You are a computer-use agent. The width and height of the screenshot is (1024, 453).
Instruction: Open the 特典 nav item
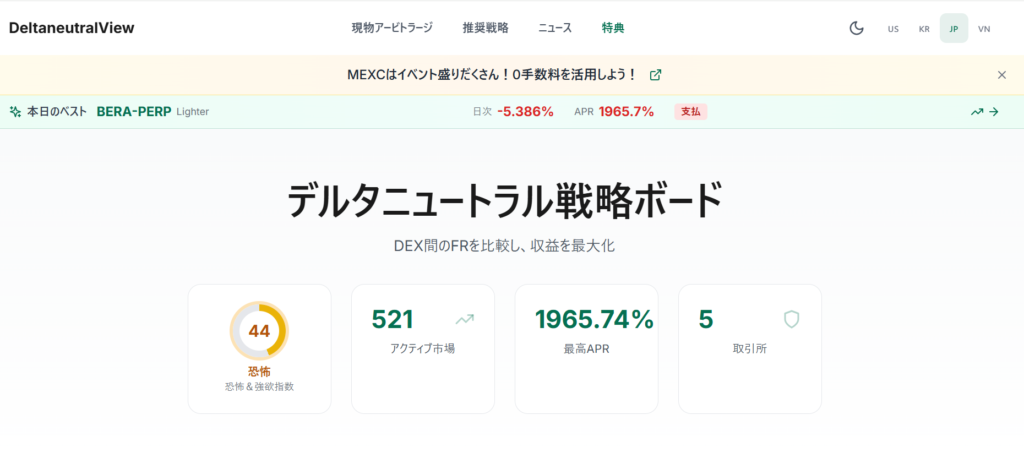613,28
